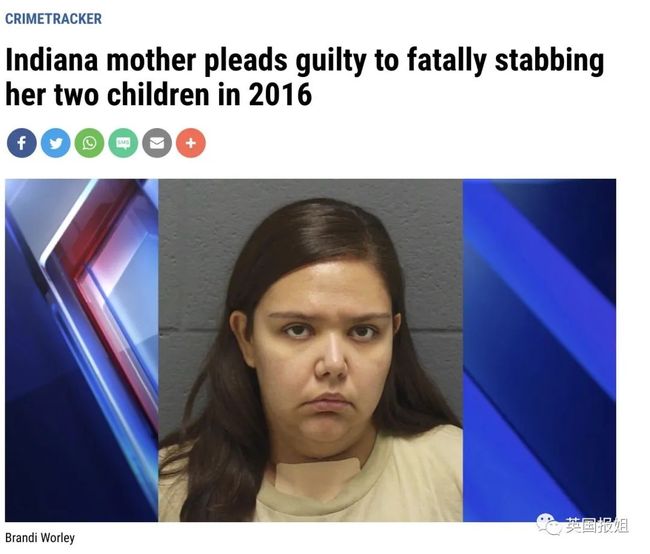The image size is (650, 554).
Task: Click the blue graphic panel right of photo
Action: (x=539, y=350)
